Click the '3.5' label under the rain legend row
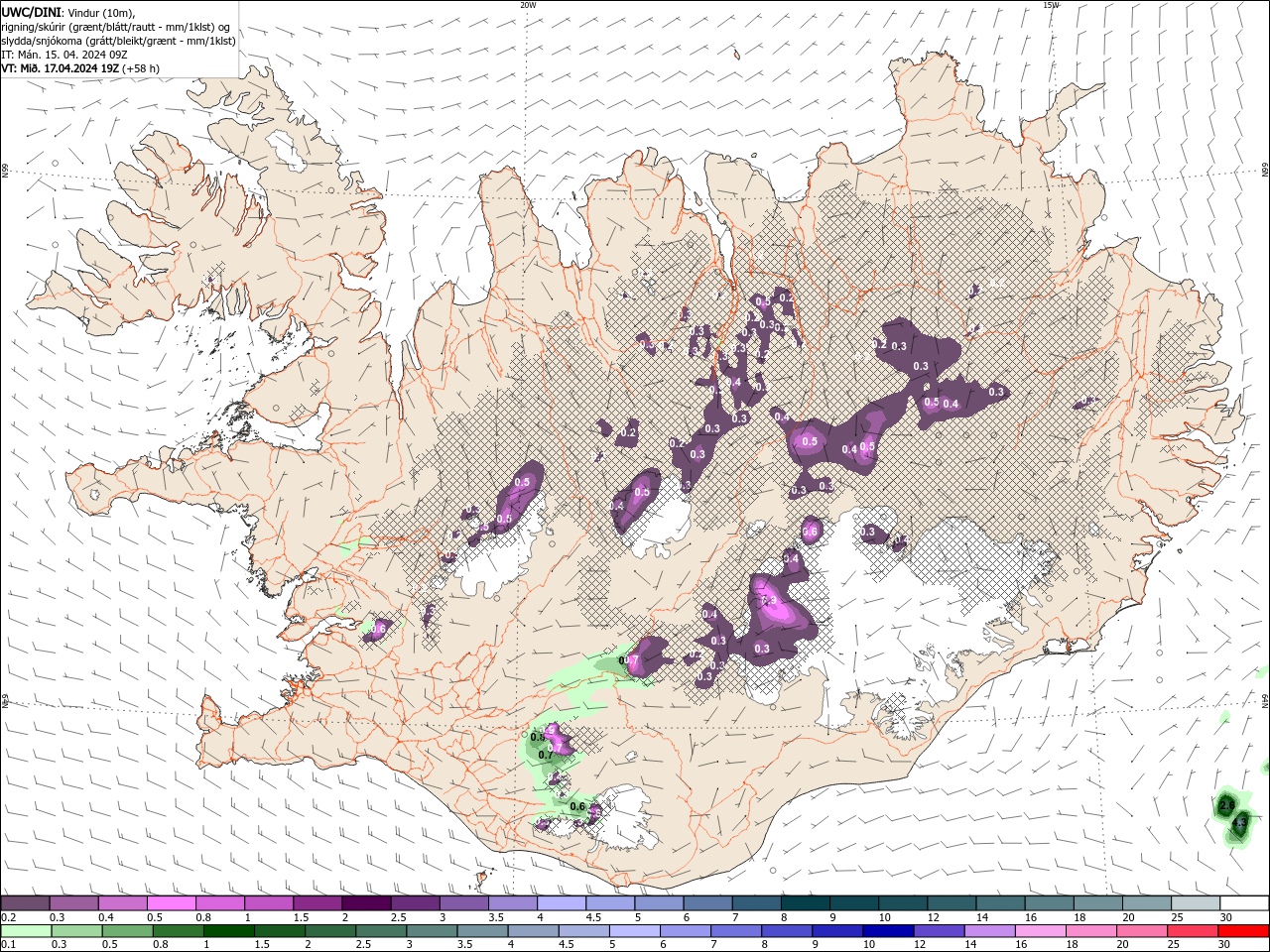The height and width of the screenshot is (952, 1270). pyautogui.click(x=463, y=944)
